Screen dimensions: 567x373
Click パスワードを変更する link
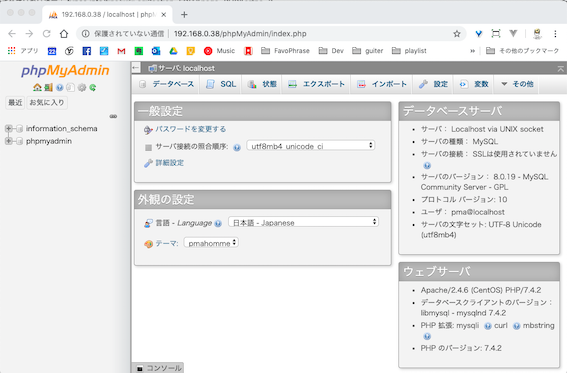click(x=191, y=129)
